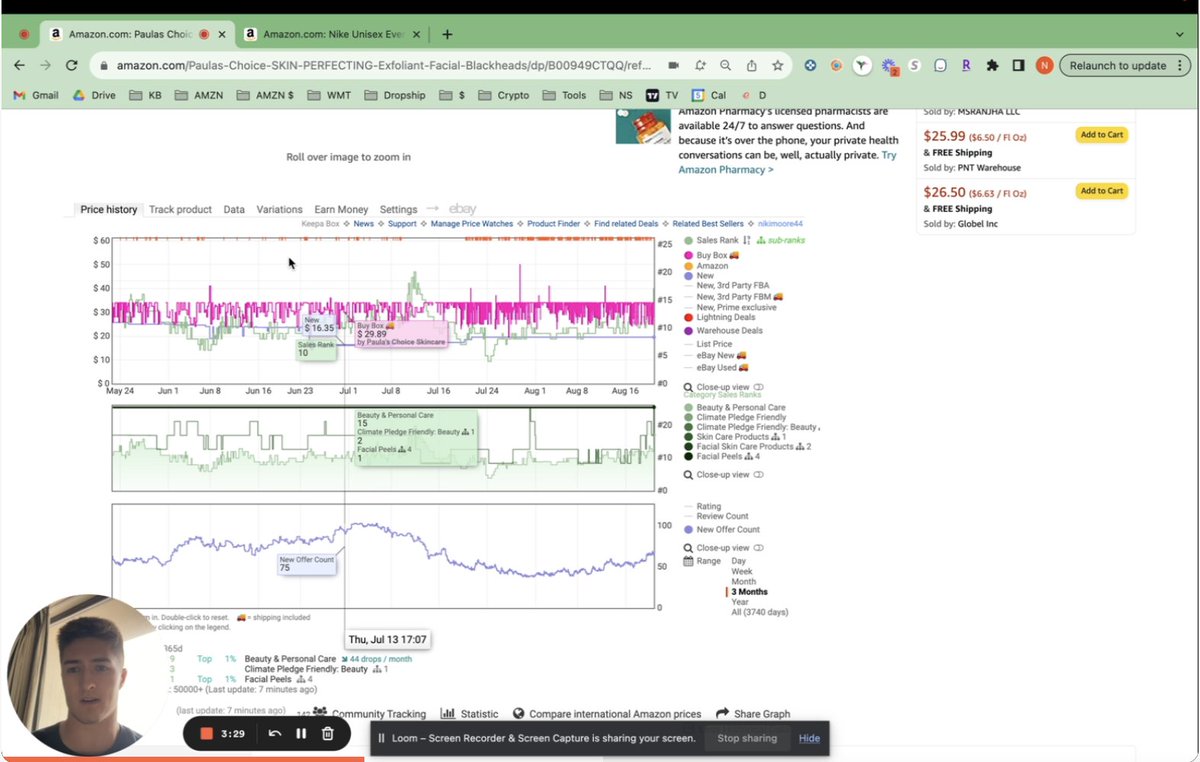Screen dimensions: 1200x762
Task: Reload the Amazon page
Action: coord(72,65)
